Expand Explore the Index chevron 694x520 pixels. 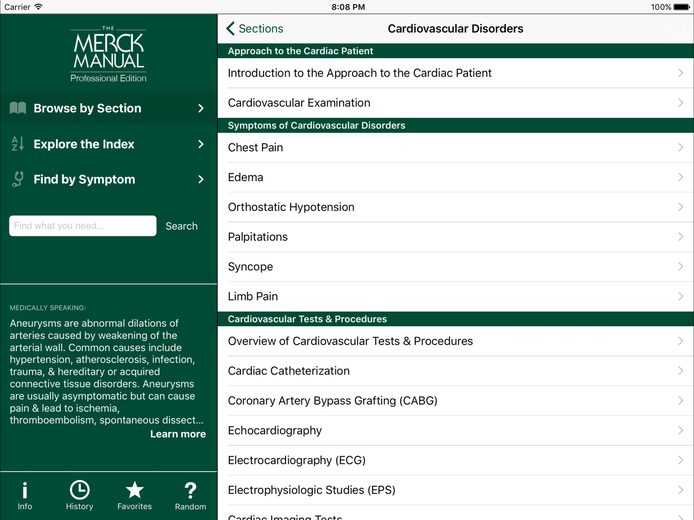point(201,144)
